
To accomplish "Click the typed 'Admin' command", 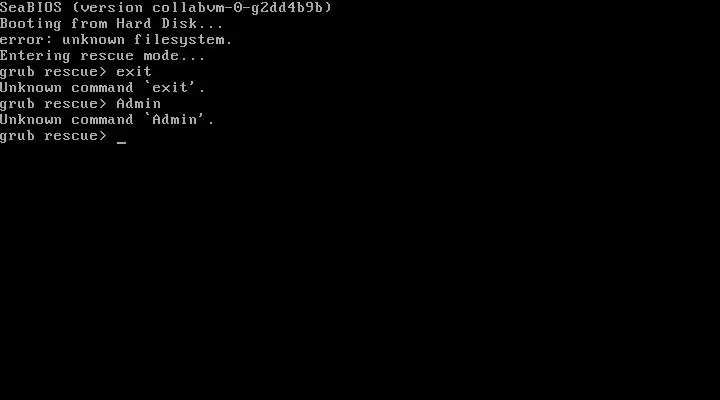I will [138, 103].
